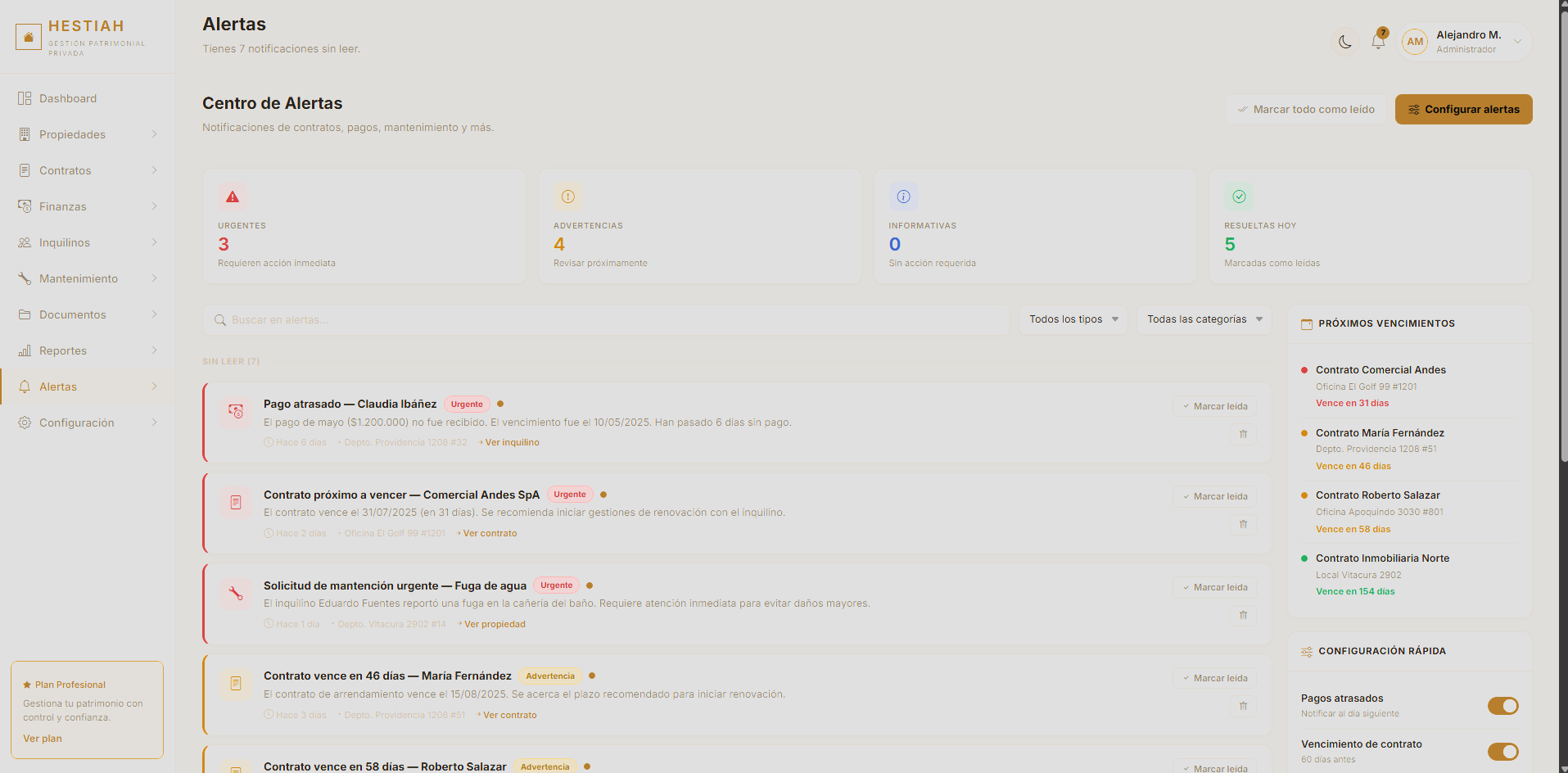
Task: Open Documentos in the sidebar
Action: pos(87,314)
